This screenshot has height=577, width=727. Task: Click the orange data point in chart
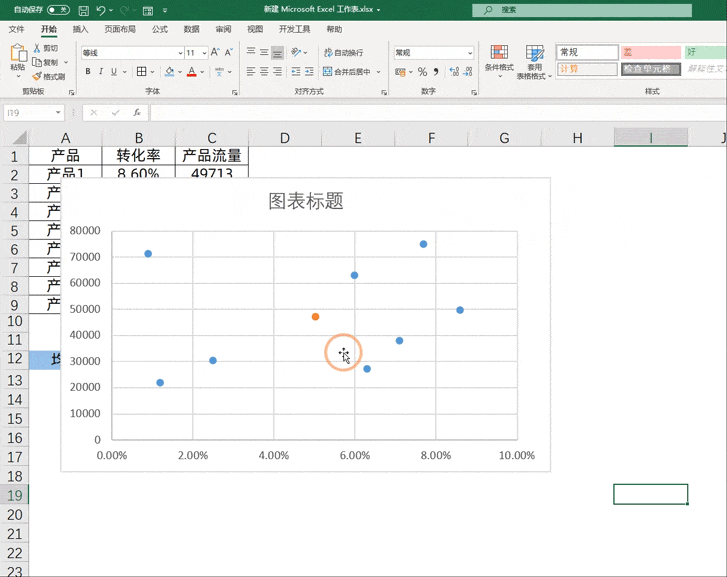coord(315,317)
